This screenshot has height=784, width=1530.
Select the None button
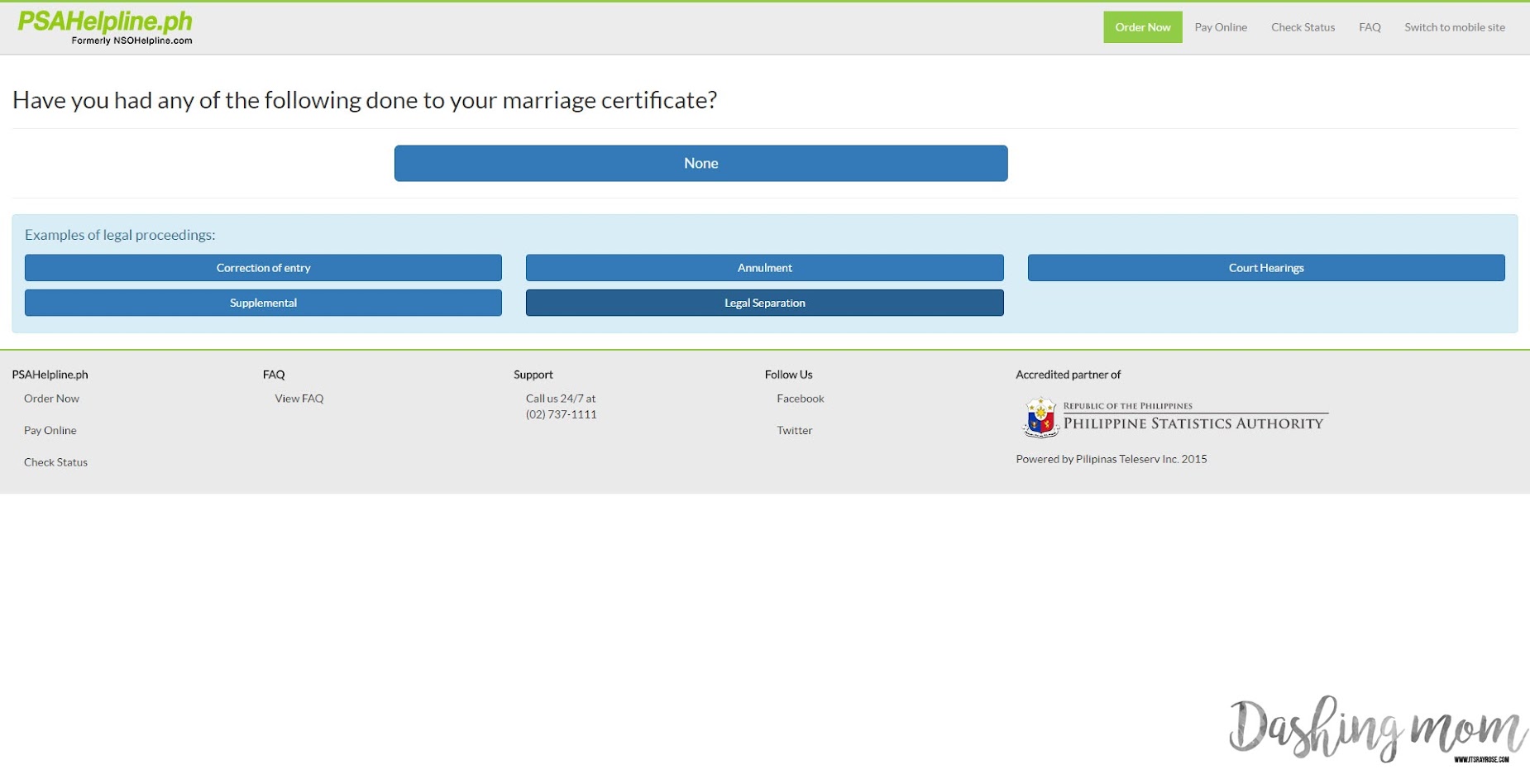700,163
